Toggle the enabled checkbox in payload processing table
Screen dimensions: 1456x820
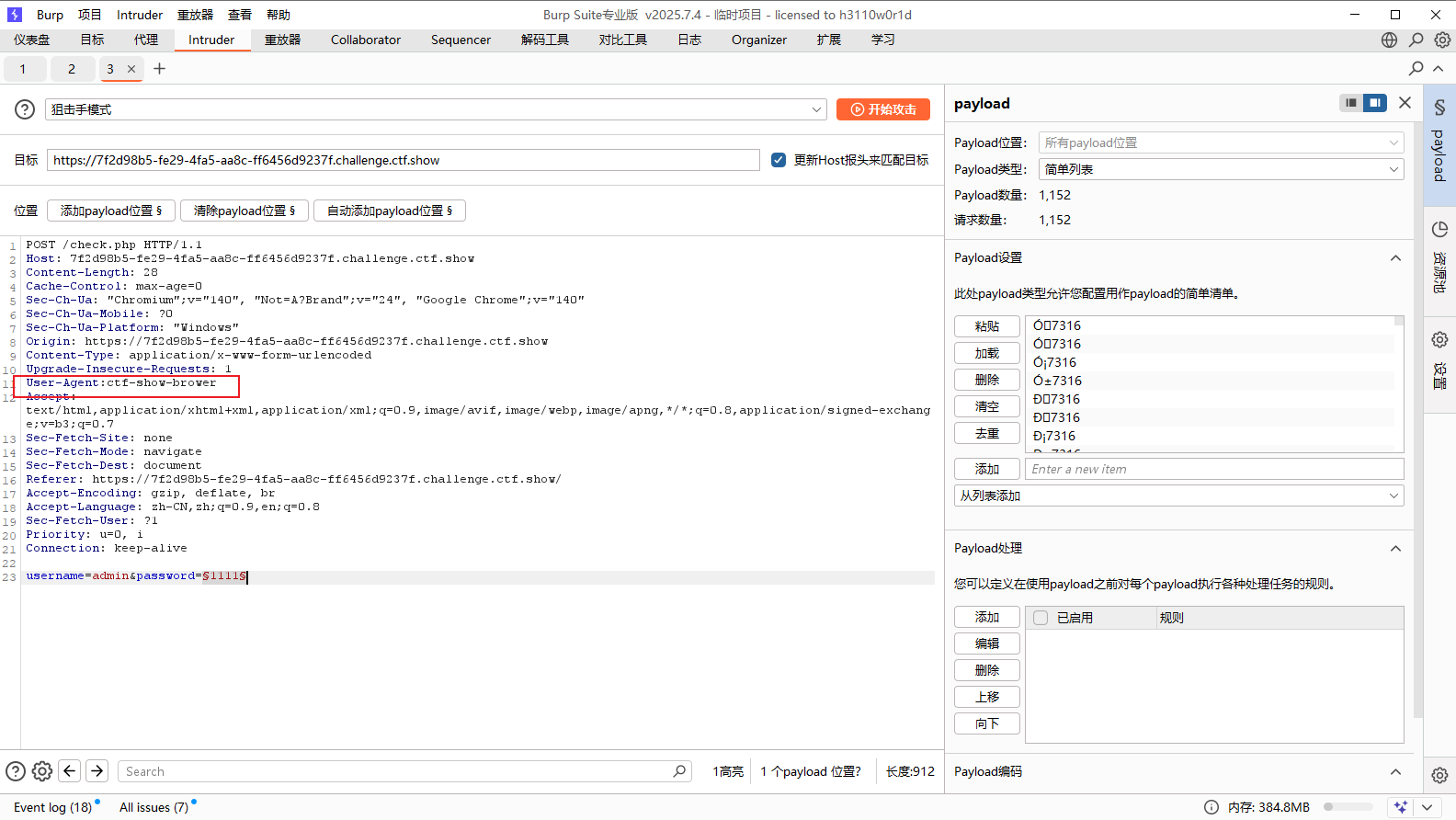point(1041,618)
